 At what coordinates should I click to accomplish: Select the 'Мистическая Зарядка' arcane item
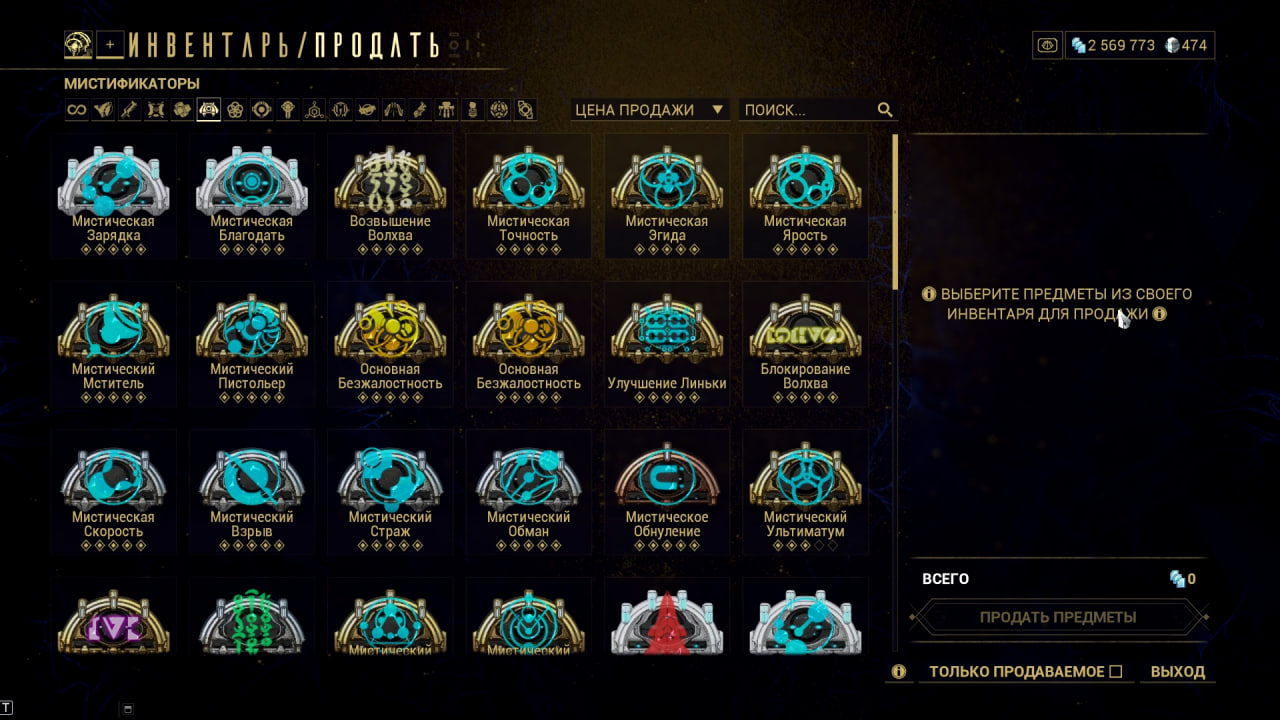pyautogui.click(x=114, y=196)
